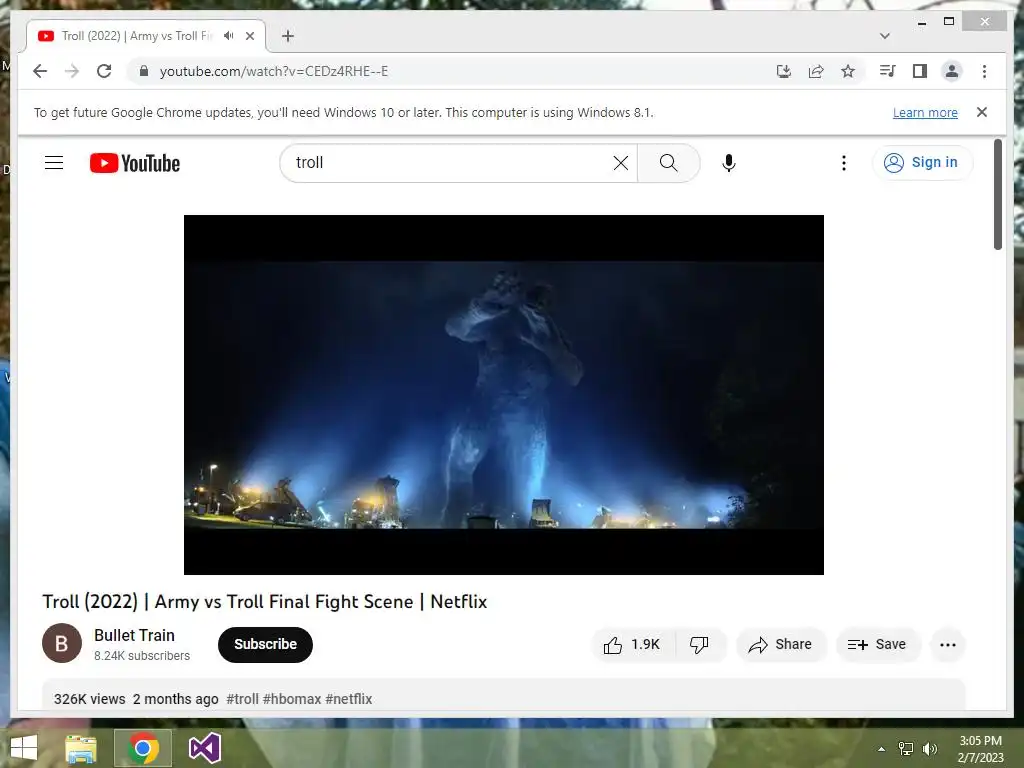This screenshot has width=1024, height=768.
Task: Click the video player to pause
Action: pos(504,394)
